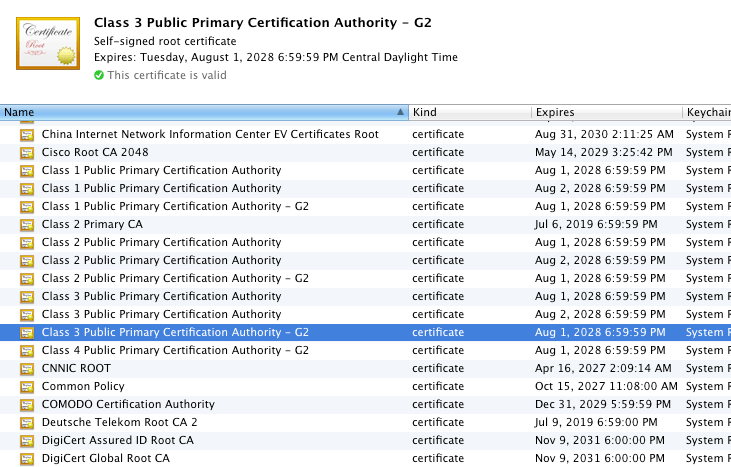Viewport: 731px width, 467px height.
Task: Click icon of Class 2 Public Primary expiring Aug 1
Action: 27,243
